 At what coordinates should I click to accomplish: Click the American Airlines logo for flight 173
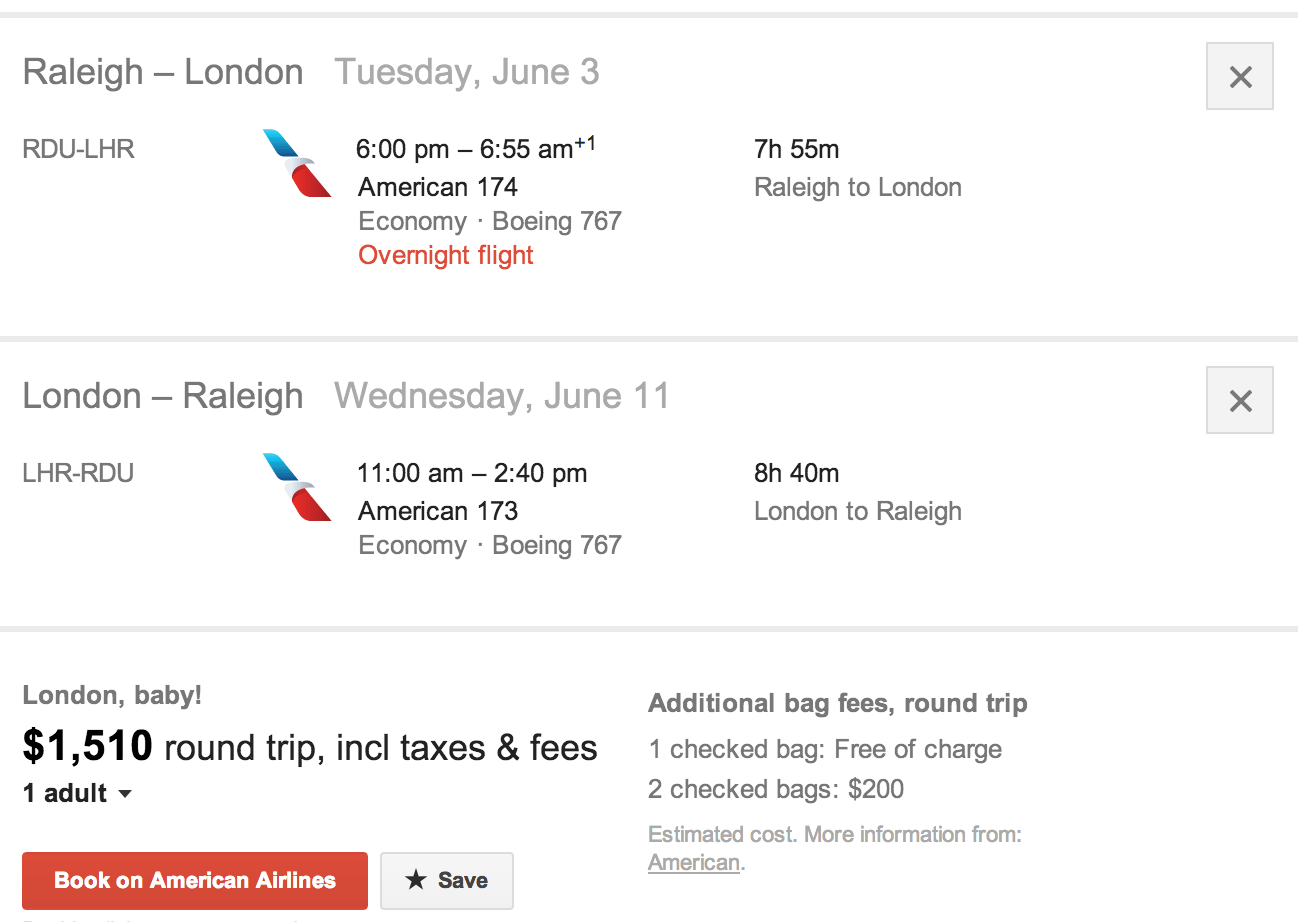(x=296, y=487)
